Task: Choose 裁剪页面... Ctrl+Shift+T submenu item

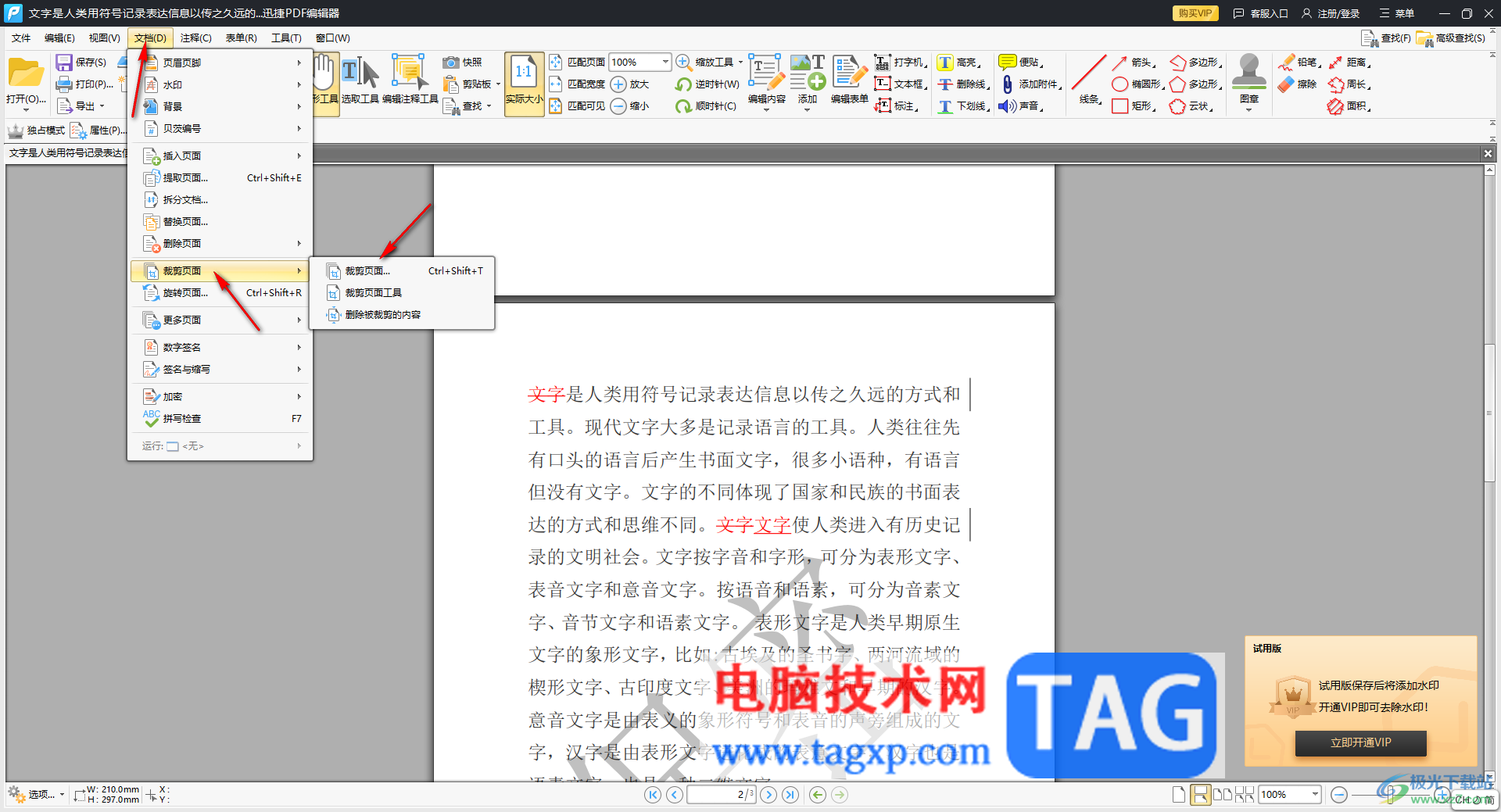Action: click(403, 271)
